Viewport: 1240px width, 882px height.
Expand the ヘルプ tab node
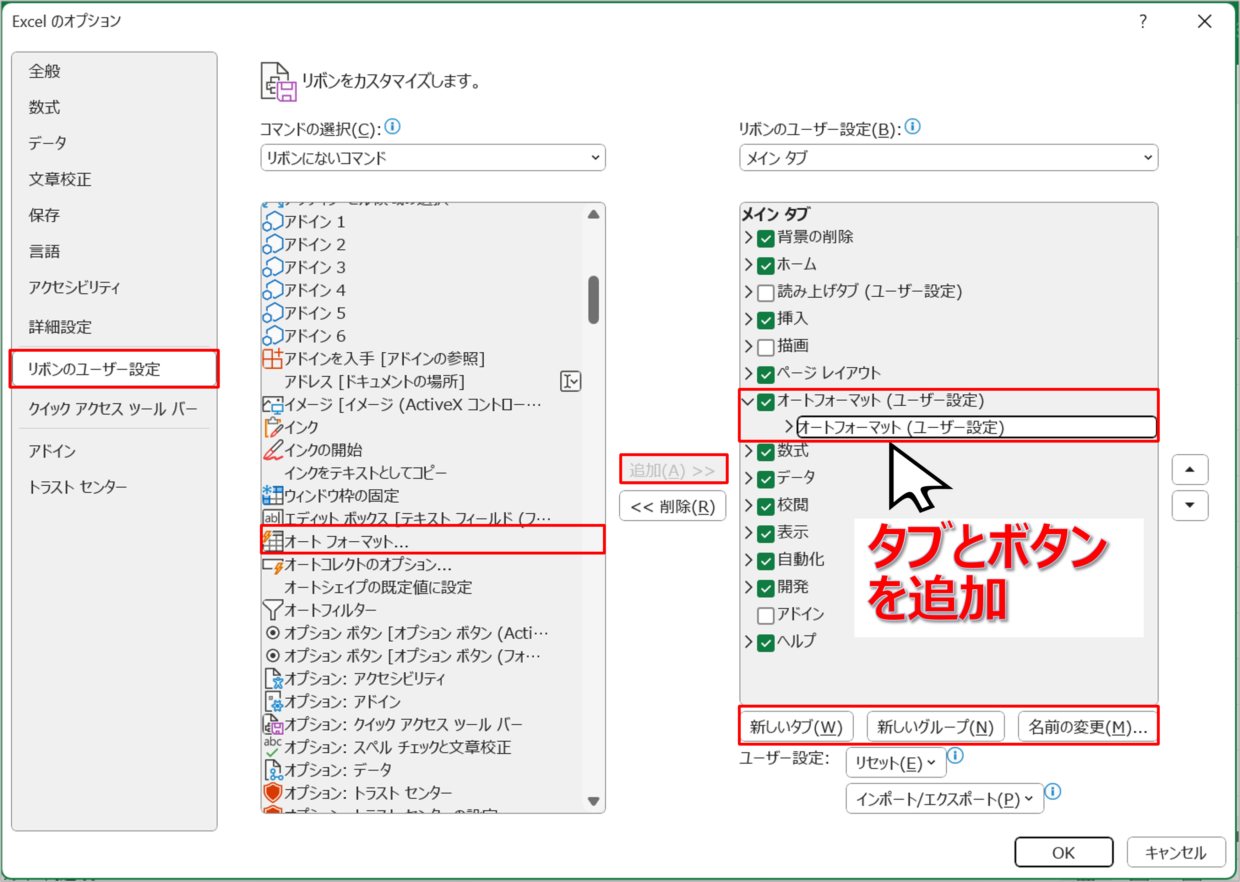(748, 641)
